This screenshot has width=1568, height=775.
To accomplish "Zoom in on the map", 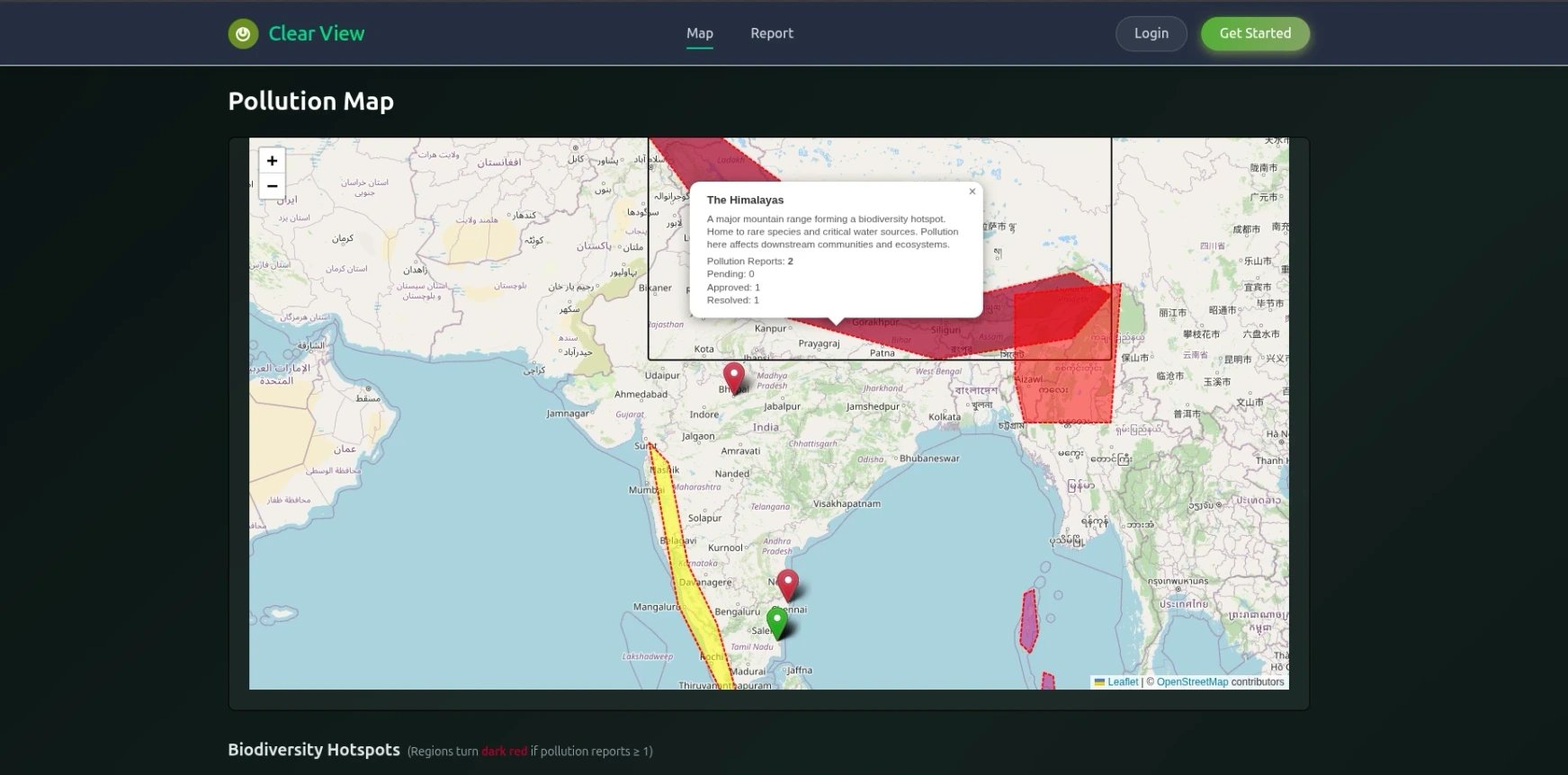I will click(x=272, y=161).
